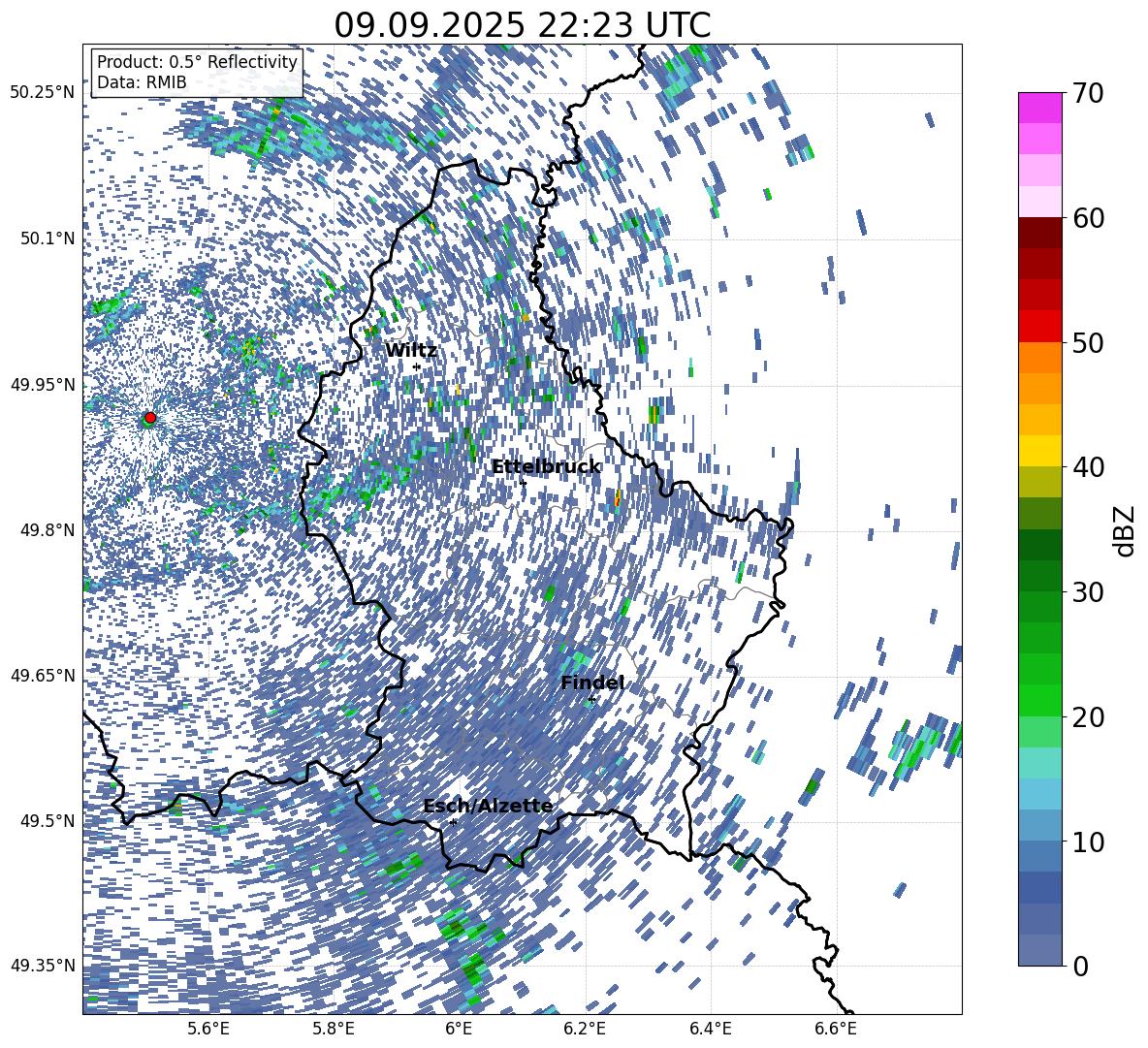
Task: Click the Ettelbruck city label
Action: tap(546, 467)
